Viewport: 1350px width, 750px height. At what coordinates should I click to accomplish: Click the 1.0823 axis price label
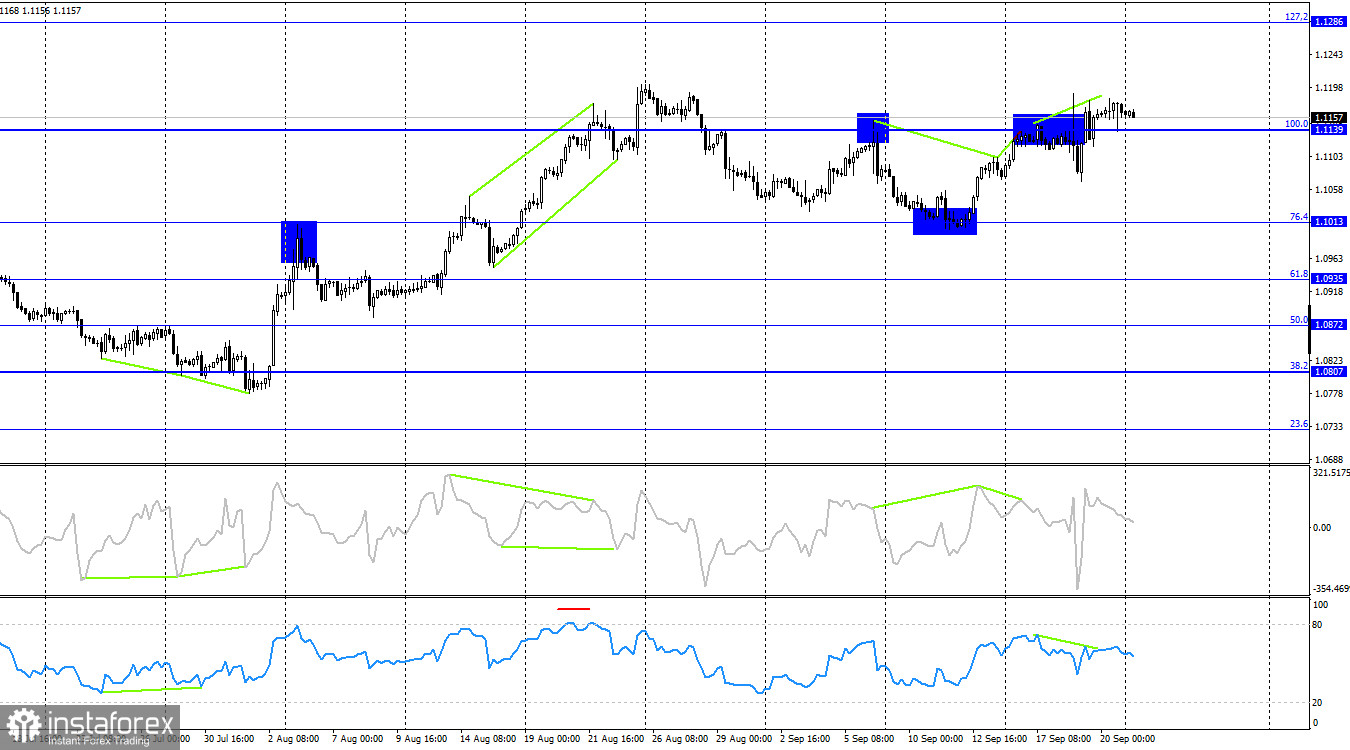tap(1330, 360)
